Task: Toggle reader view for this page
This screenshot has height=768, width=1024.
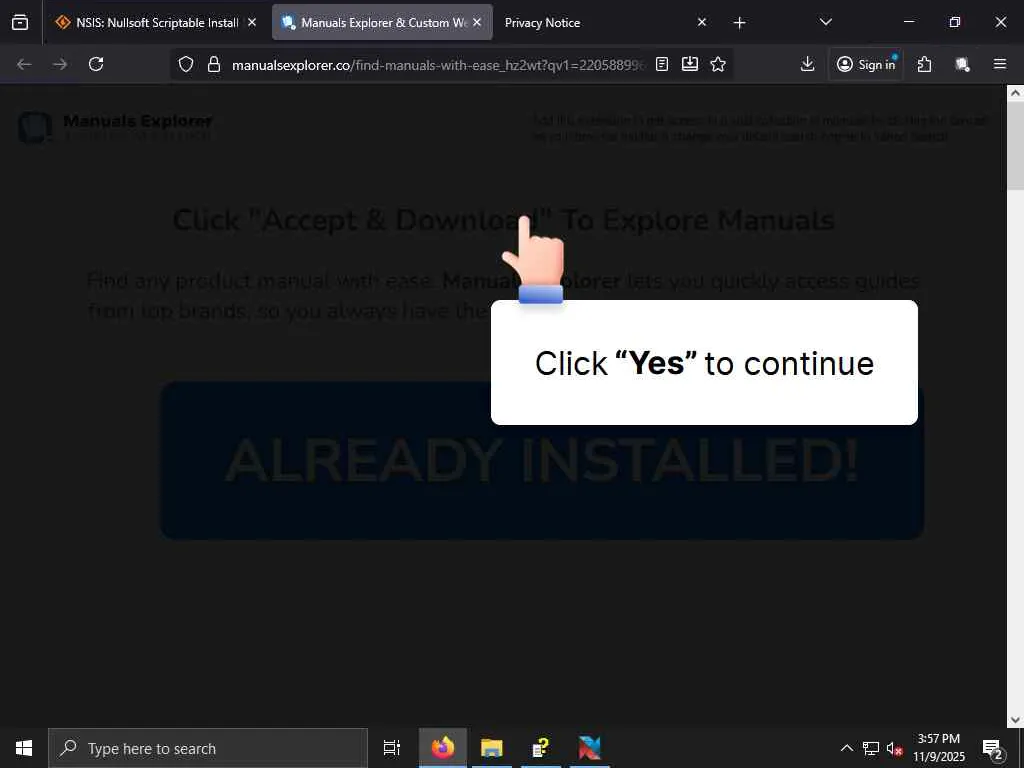Action: tap(662, 64)
